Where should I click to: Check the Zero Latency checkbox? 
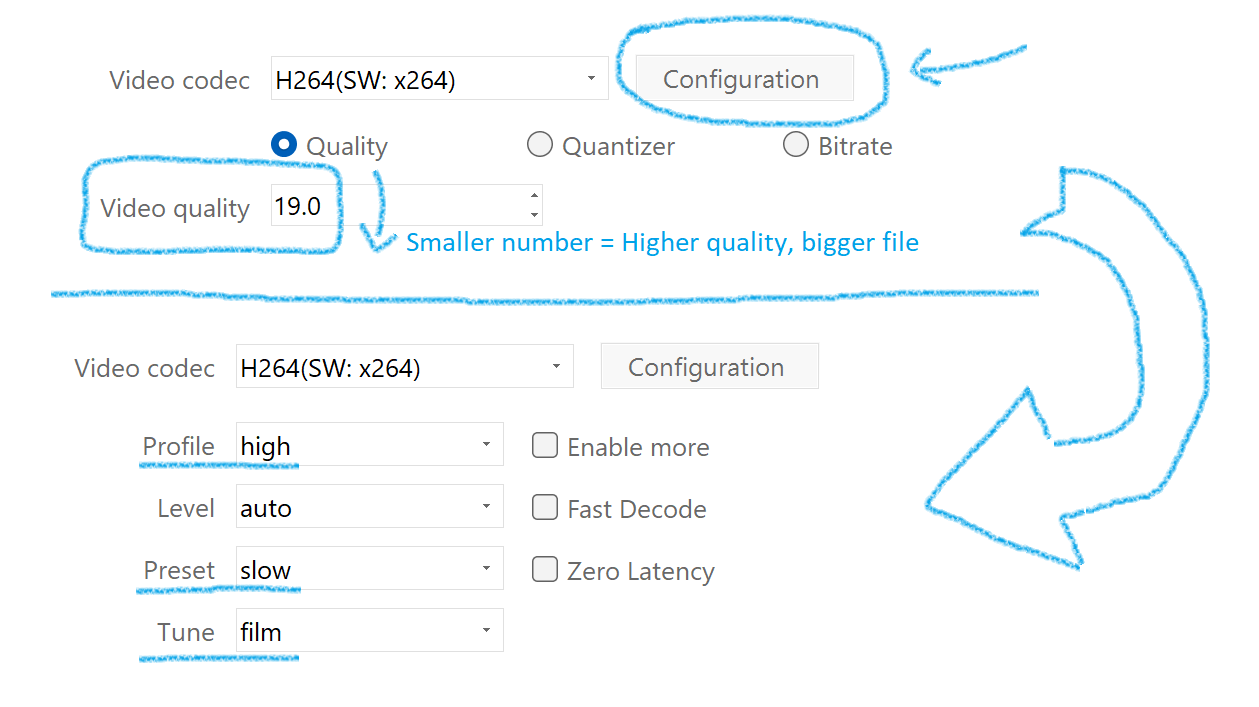click(545, 570)
